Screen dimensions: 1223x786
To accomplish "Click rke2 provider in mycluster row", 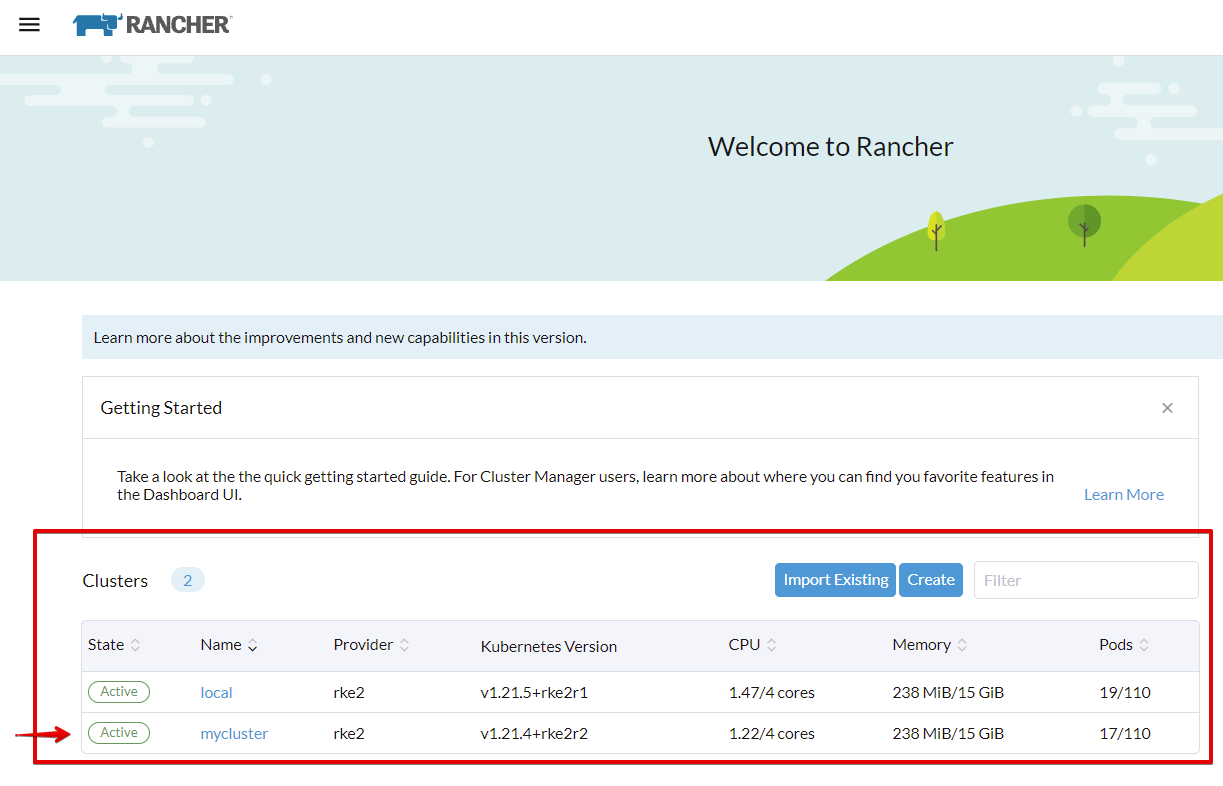I will coord(349,733).
